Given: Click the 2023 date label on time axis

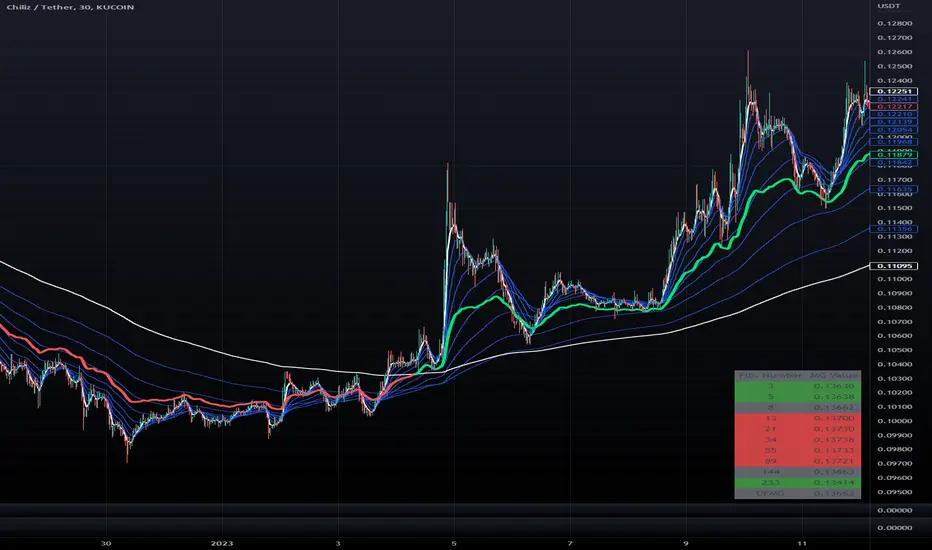Looking at the screenshot, I should [x=222, y=543].
